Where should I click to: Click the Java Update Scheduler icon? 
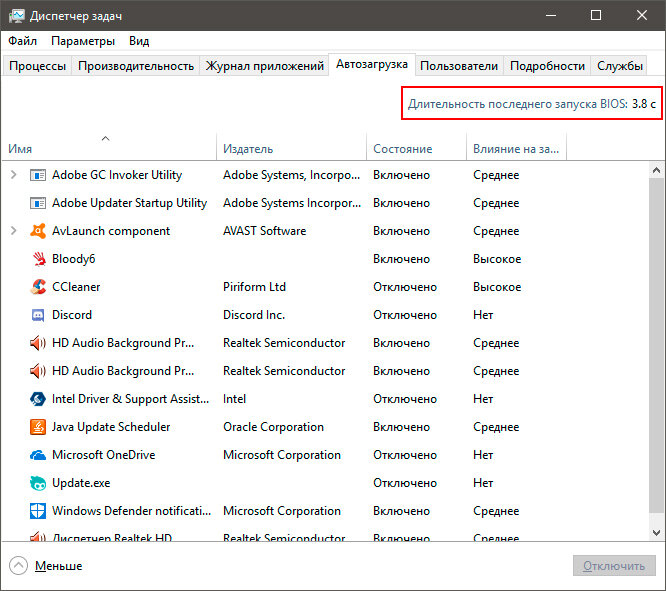38,427
